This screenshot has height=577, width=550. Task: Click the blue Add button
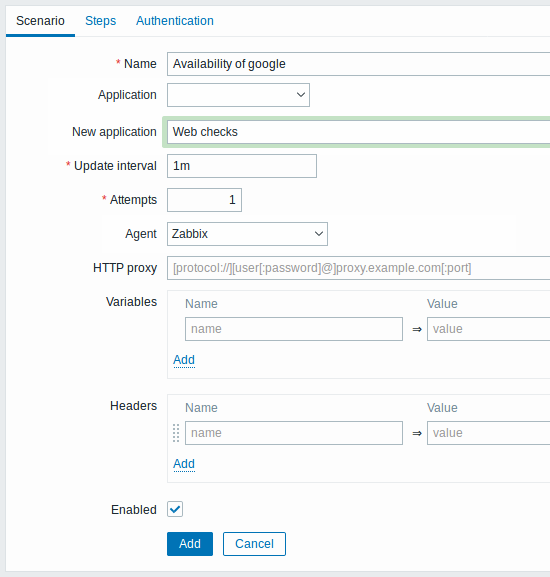[190, 544]
